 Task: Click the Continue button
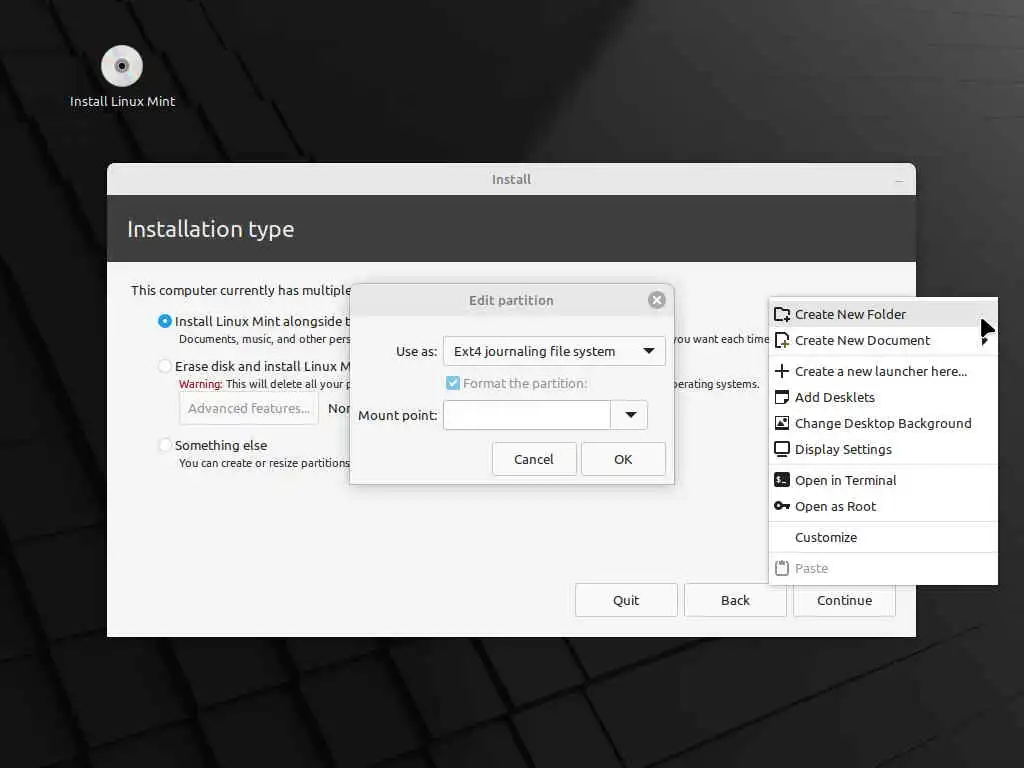pyautogui.click(x=844, y=600)
